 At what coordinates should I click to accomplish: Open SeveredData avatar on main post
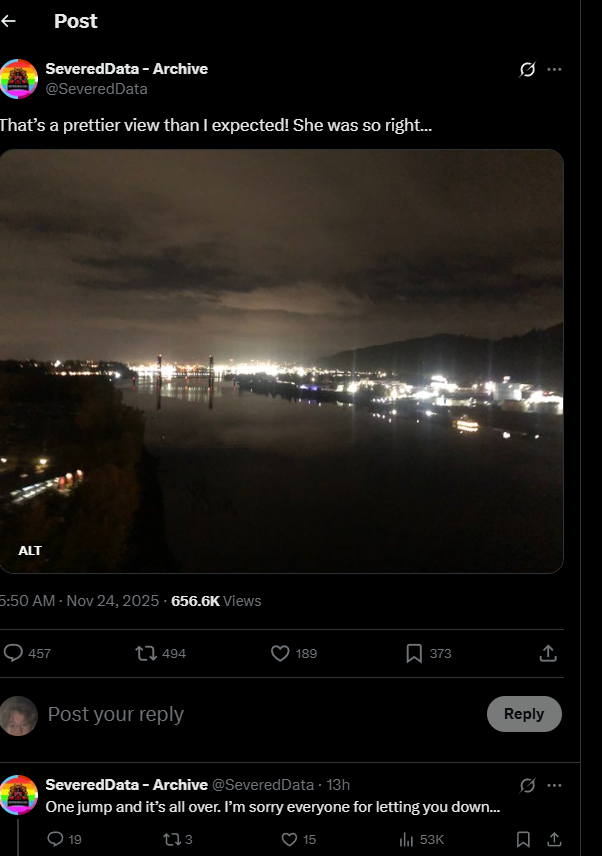click(18, 78)
